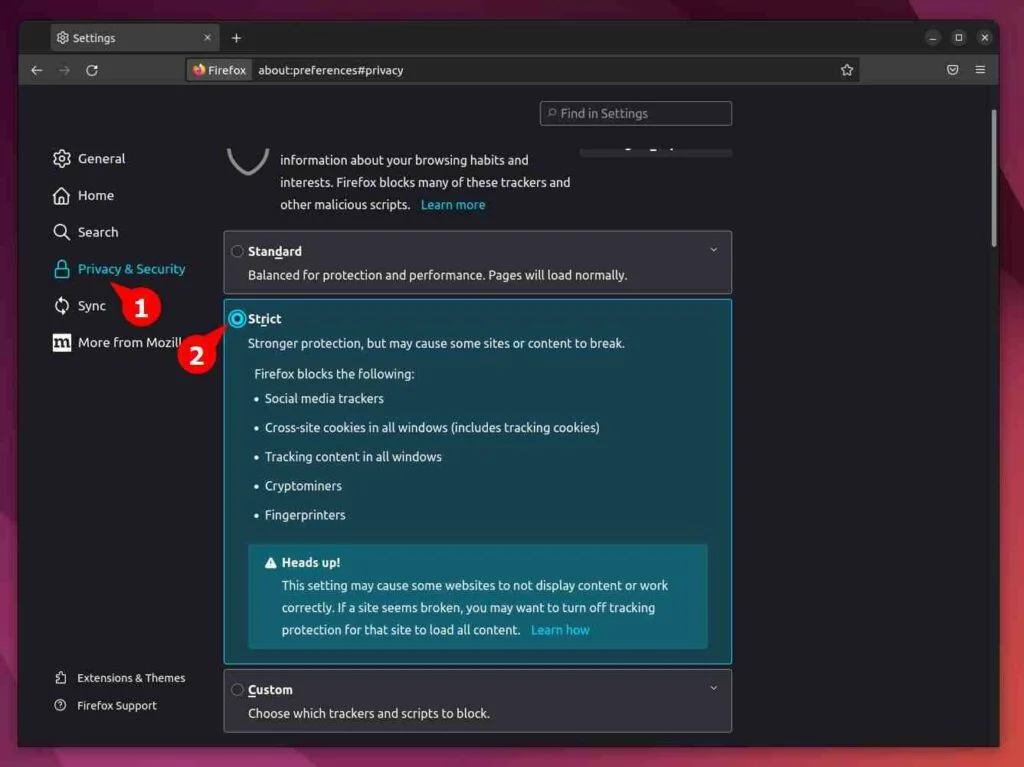Screen dimensions: 1024x767
Task: Click the magnifier icon in Find in Settings
Action: [x=552, y=113]
